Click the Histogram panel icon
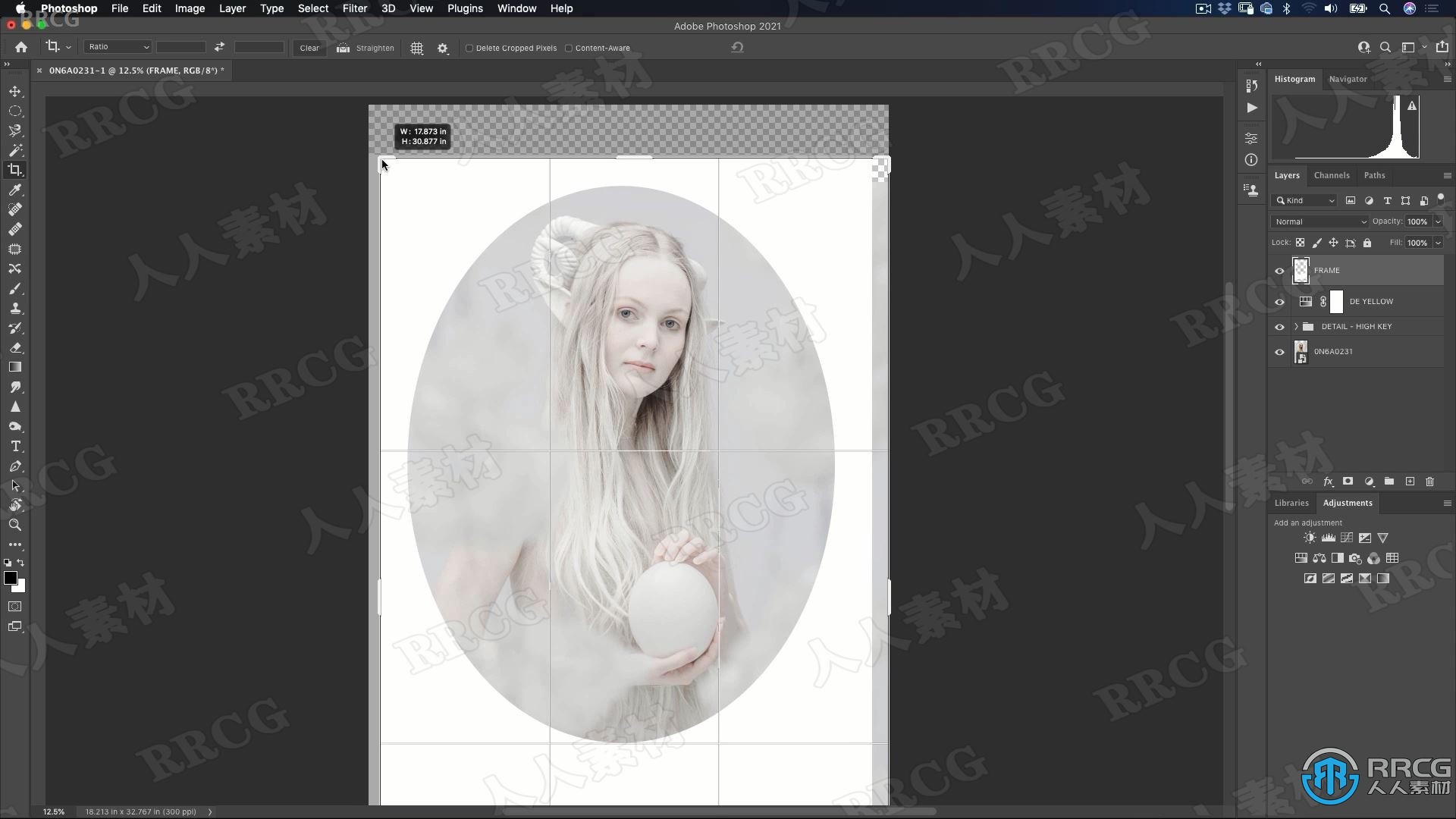Screen dimensions: 1456x819 [1294, 78]
